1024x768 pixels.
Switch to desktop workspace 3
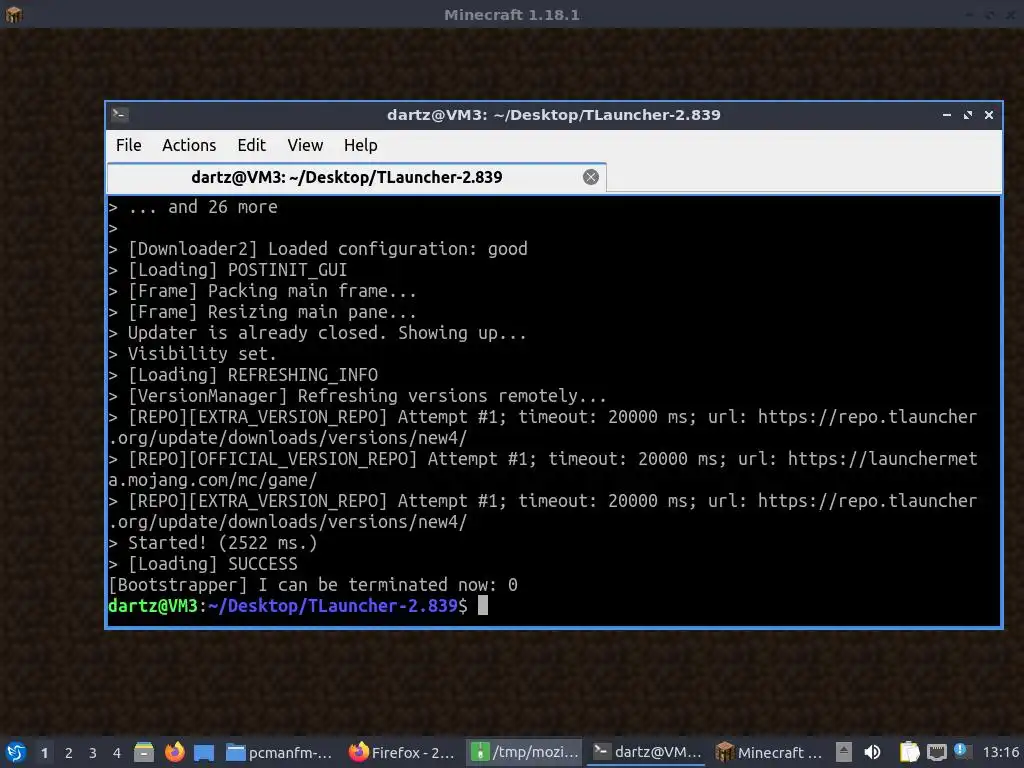(x=93, y=753)
